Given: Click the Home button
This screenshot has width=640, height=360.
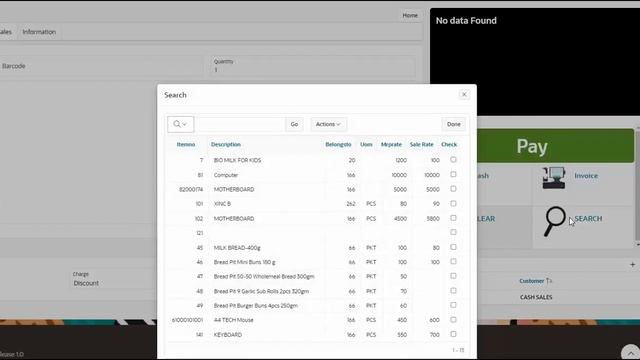Looking at the screenshot, I should pos(410,16).
